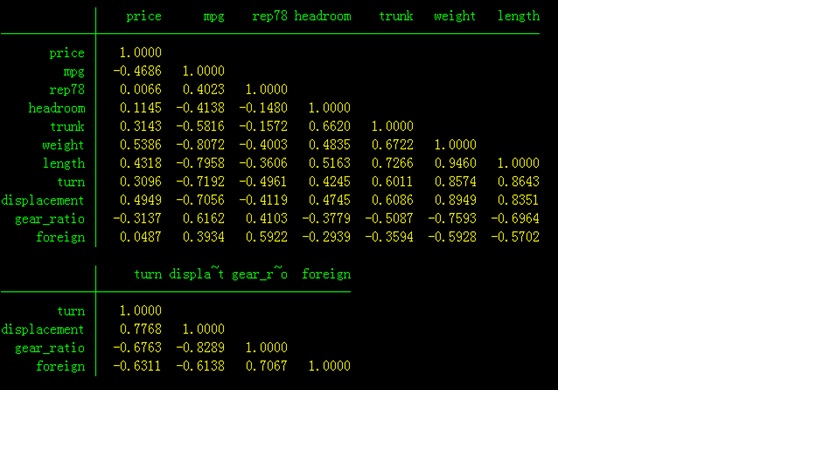The height and width of the screenshot is (460, 819).
Task: Click the correlation value 0.8949
Action: click(x=455, y=200)
